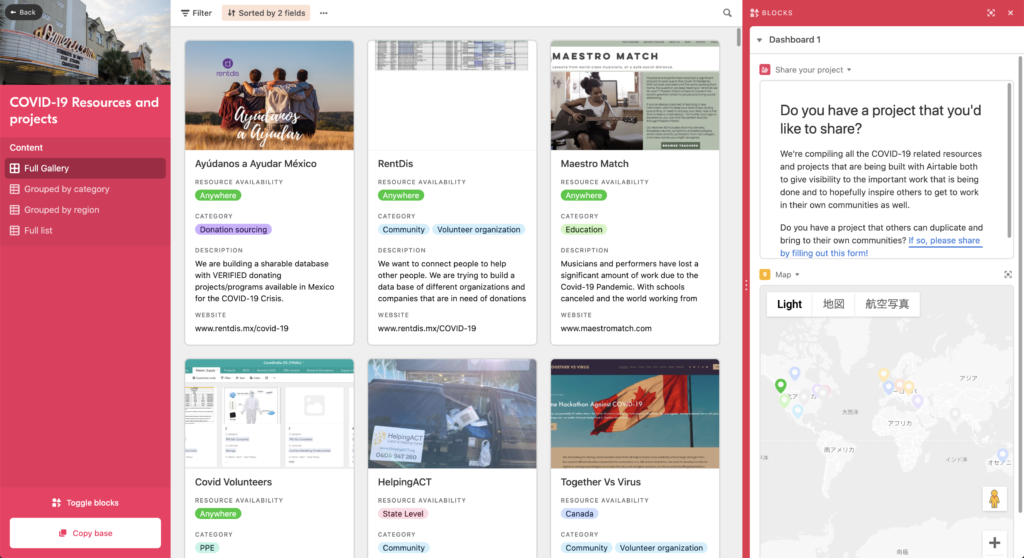
Task: Click the gallery vertical scrollbar
Action: pos(739,37)
